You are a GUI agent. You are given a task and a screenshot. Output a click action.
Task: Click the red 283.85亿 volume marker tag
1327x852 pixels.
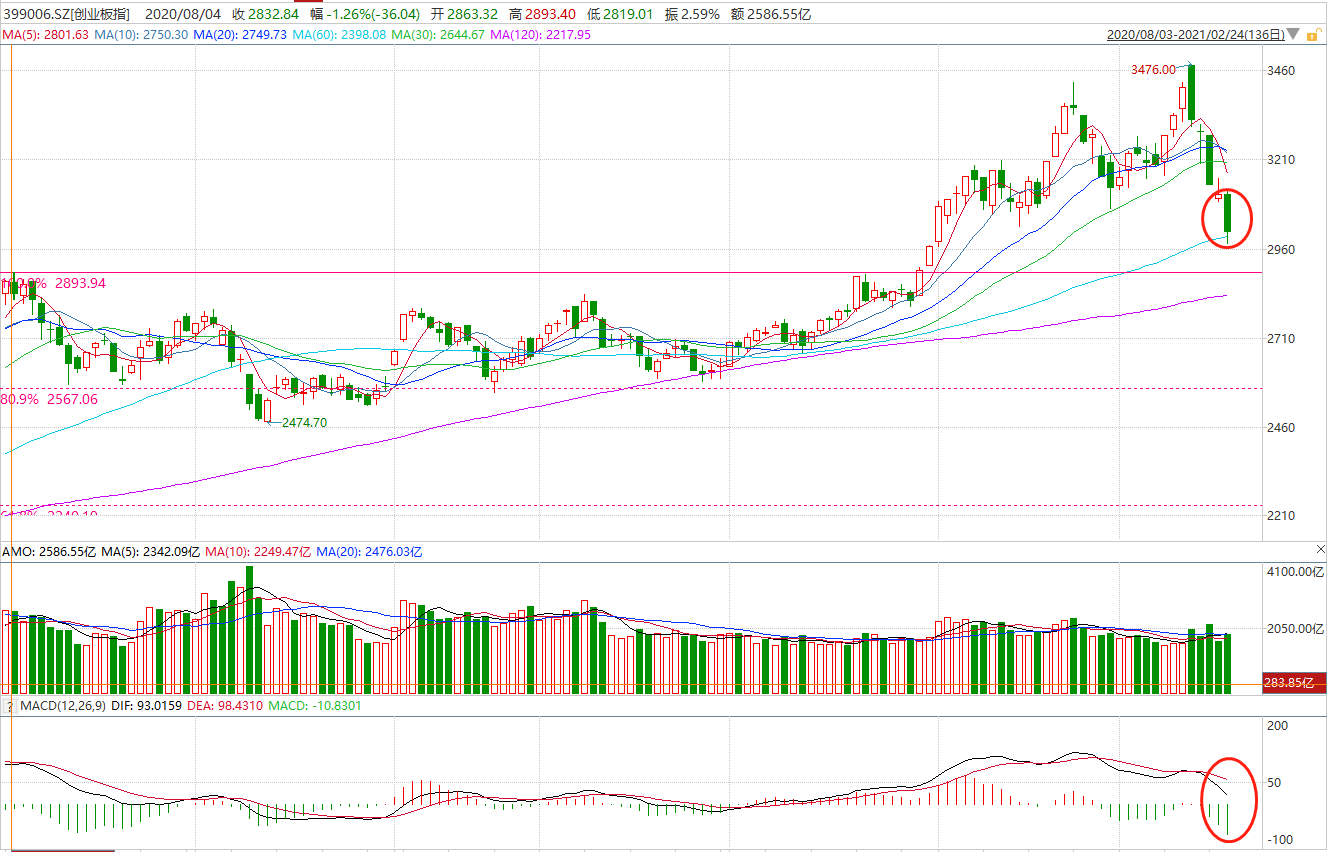click(1292, 684)
